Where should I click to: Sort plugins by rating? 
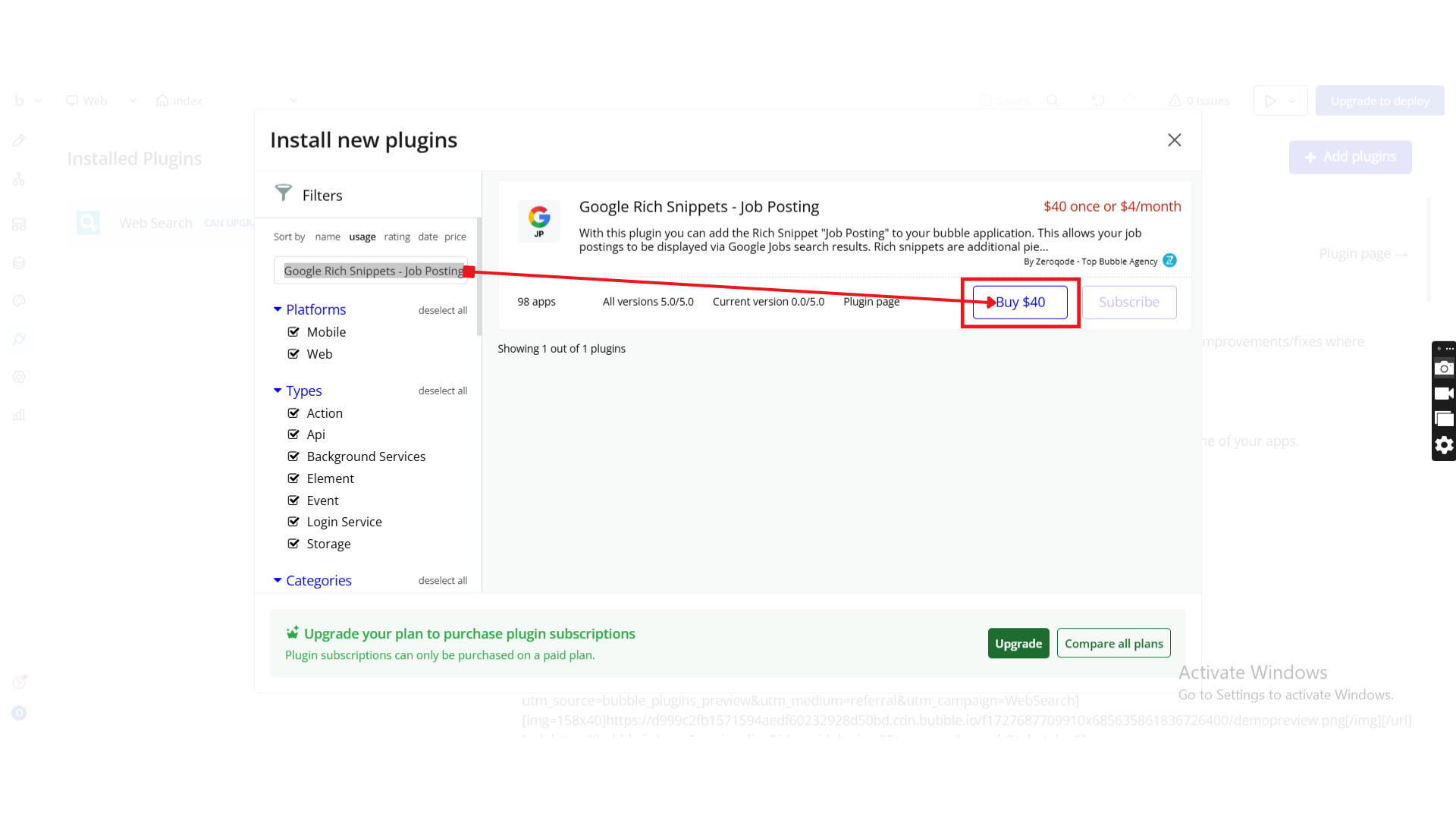tap(397, 237)
